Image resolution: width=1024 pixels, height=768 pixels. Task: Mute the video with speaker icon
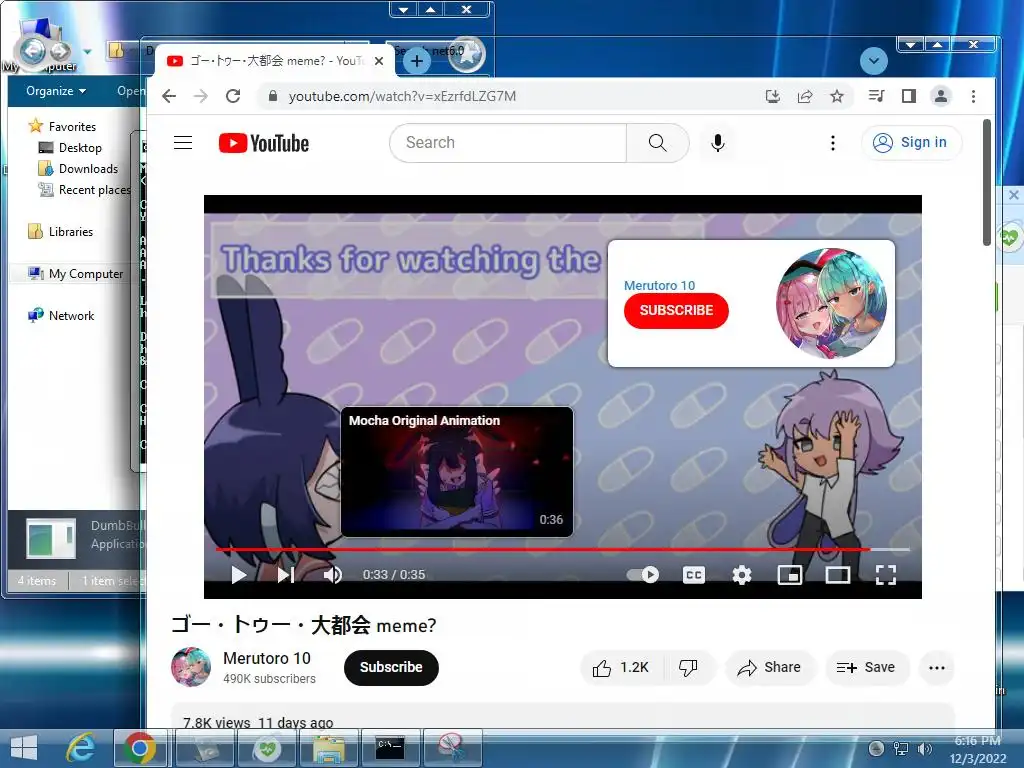333,575
